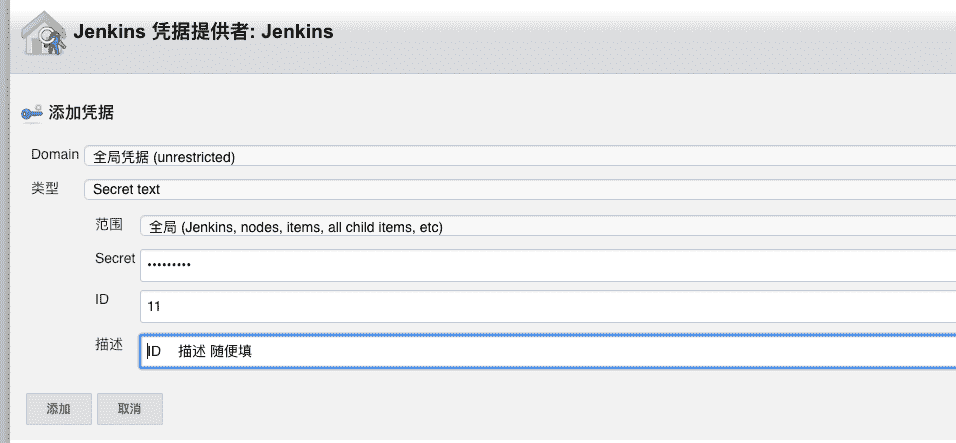Click the 添加凭据 section heading
Screen dimensions: 956x443
pos(81,113)
